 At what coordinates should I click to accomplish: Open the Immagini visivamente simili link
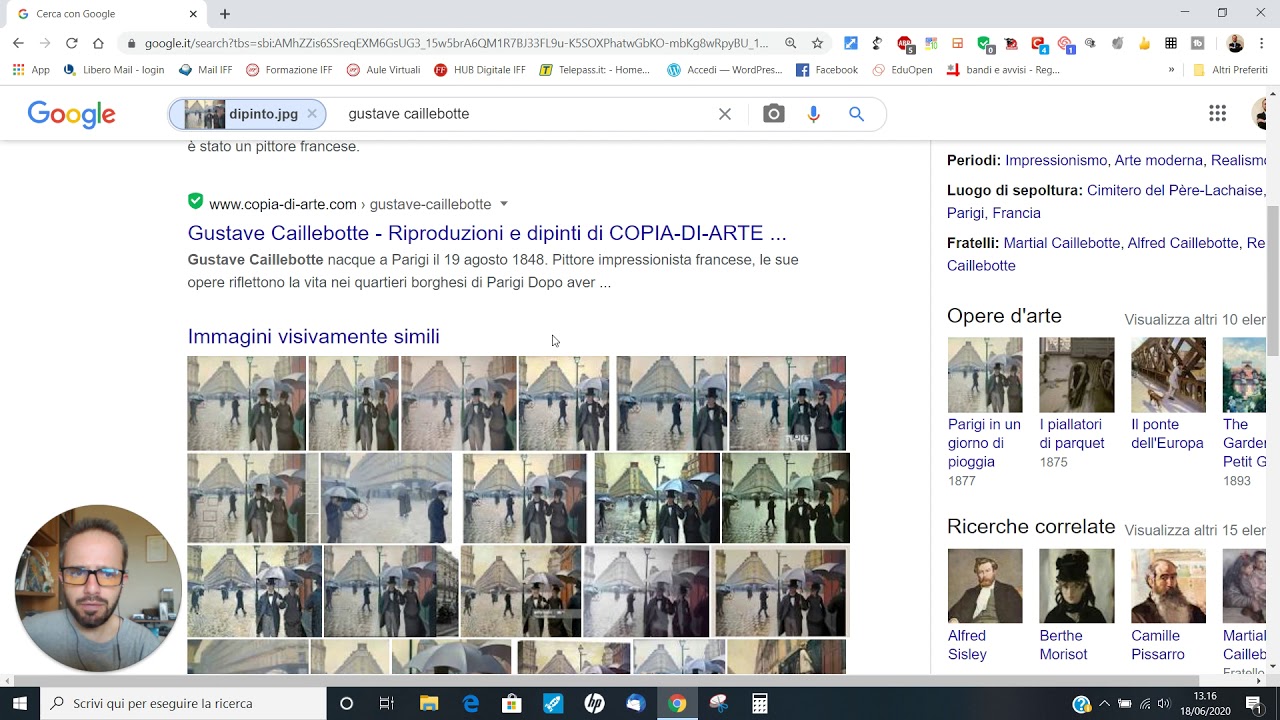[314, 337]
